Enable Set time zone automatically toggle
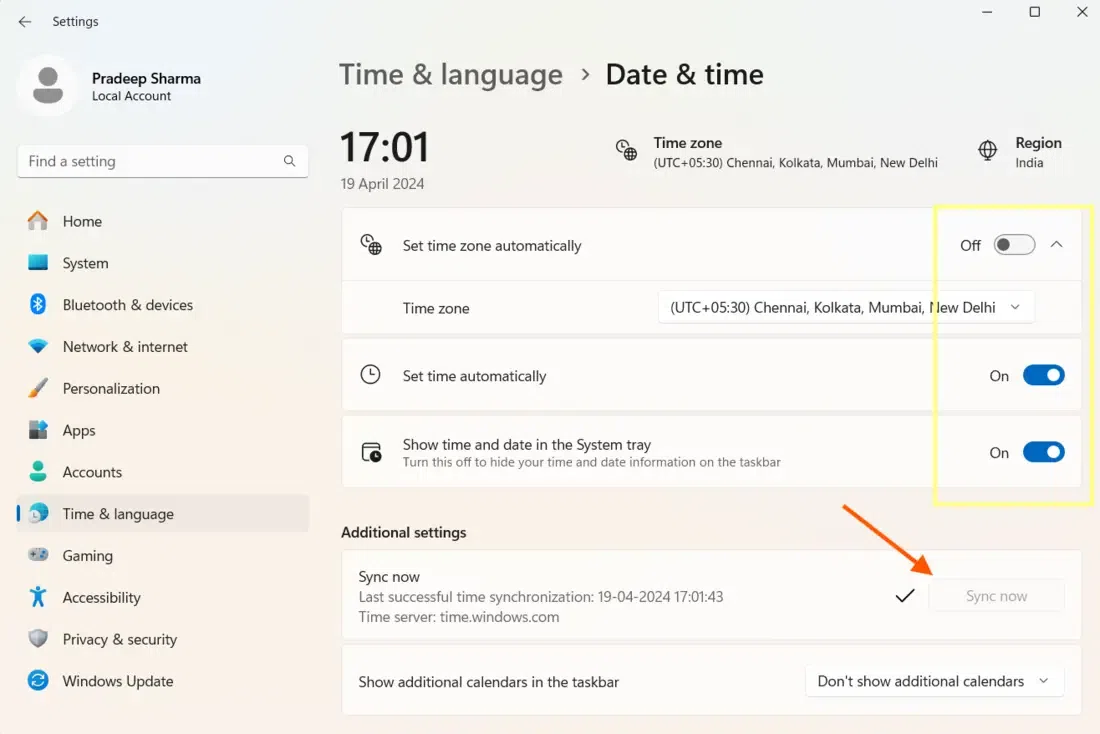 click(x=1014, y=245)
